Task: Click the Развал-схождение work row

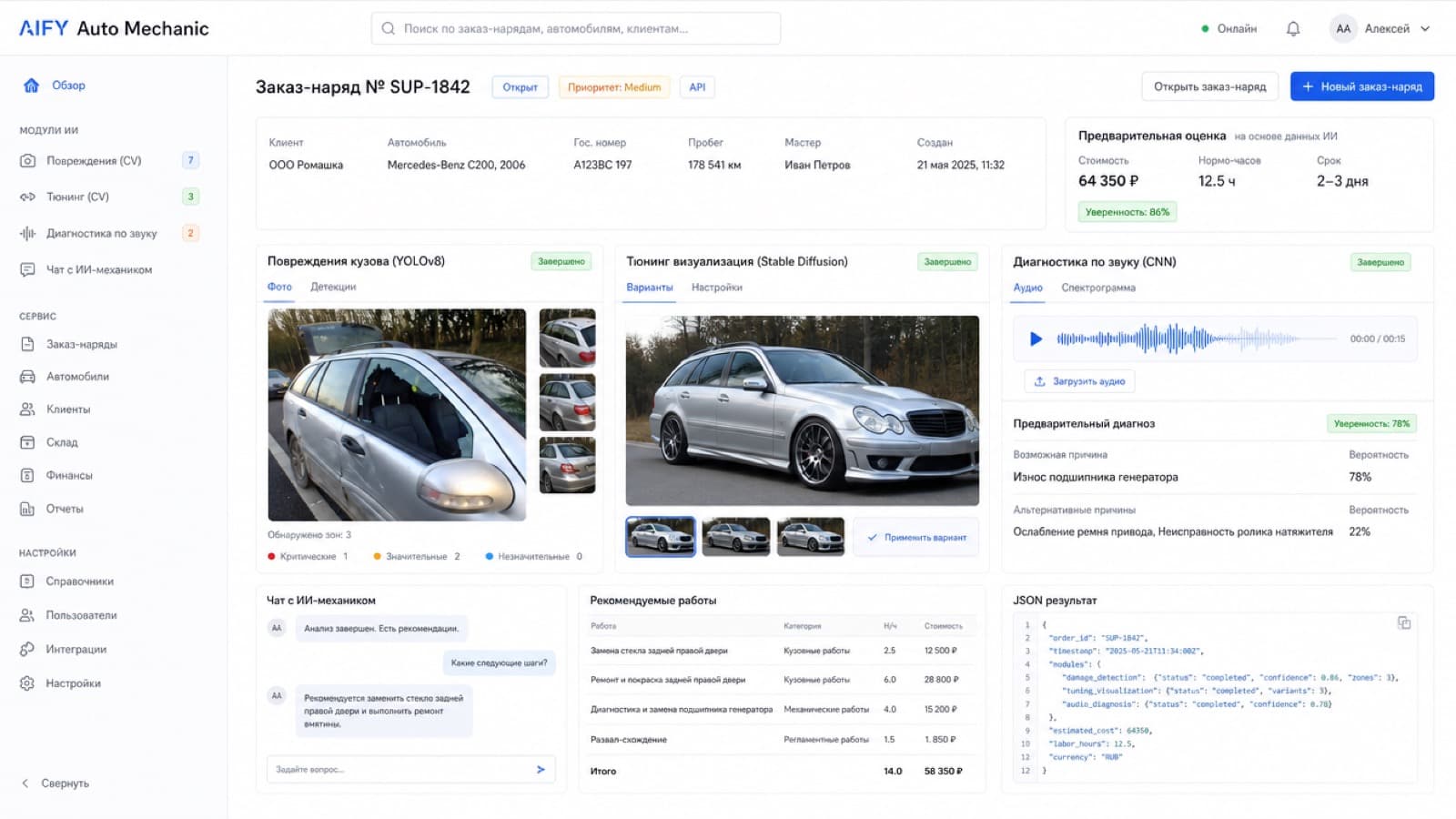Action: 783,739
